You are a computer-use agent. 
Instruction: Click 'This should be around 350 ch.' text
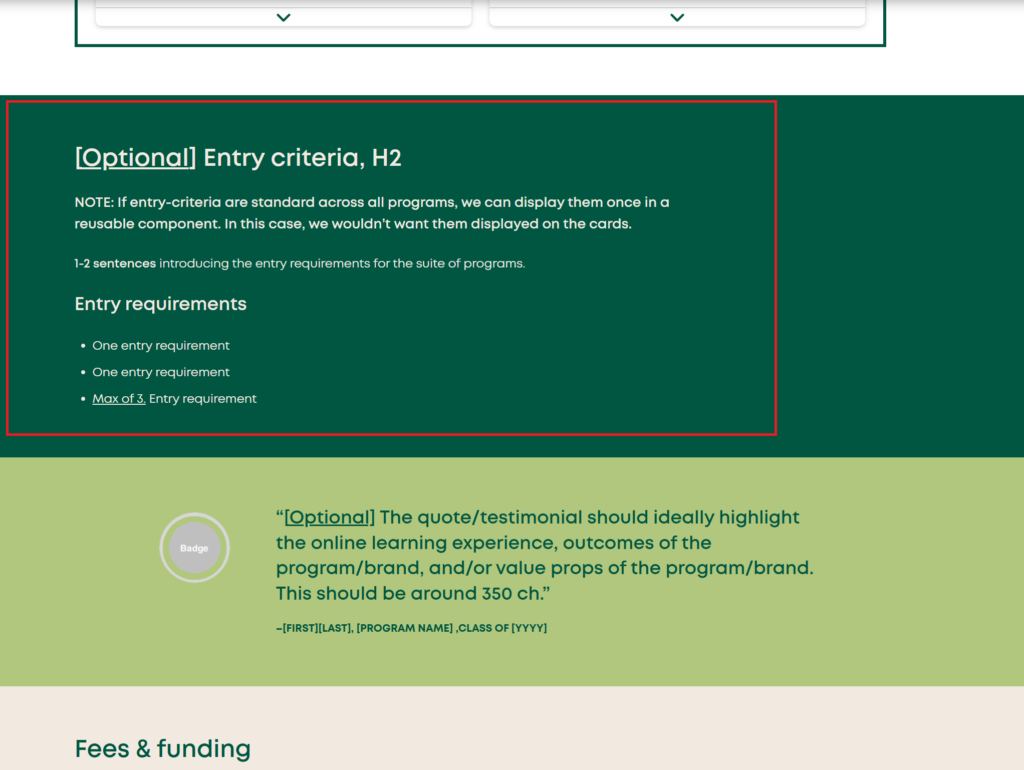click(x=412, y=593)
